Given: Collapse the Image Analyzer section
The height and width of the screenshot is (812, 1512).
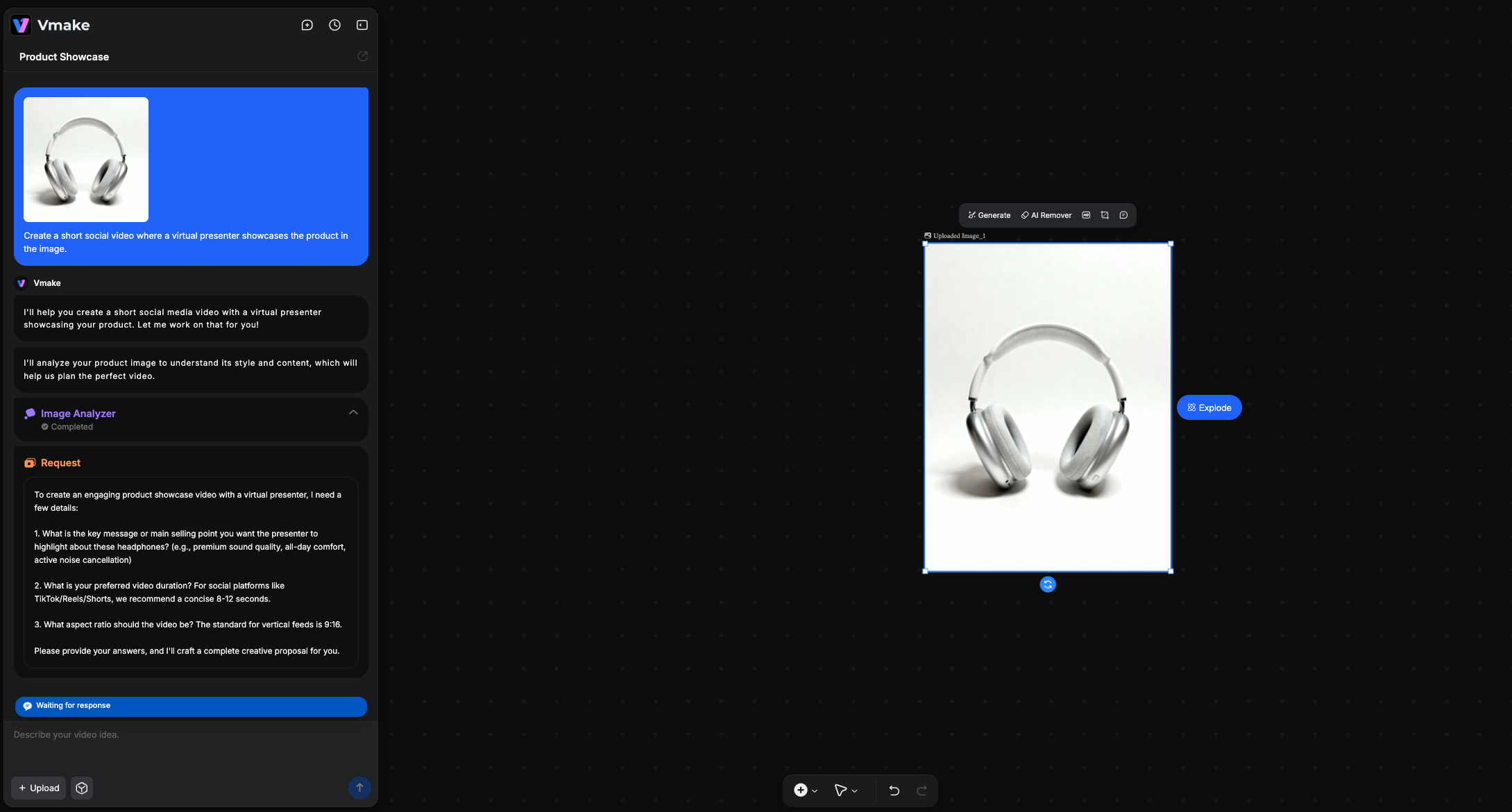Looking at the screenshot, I should pyautogui.click(x=353, y=412).
